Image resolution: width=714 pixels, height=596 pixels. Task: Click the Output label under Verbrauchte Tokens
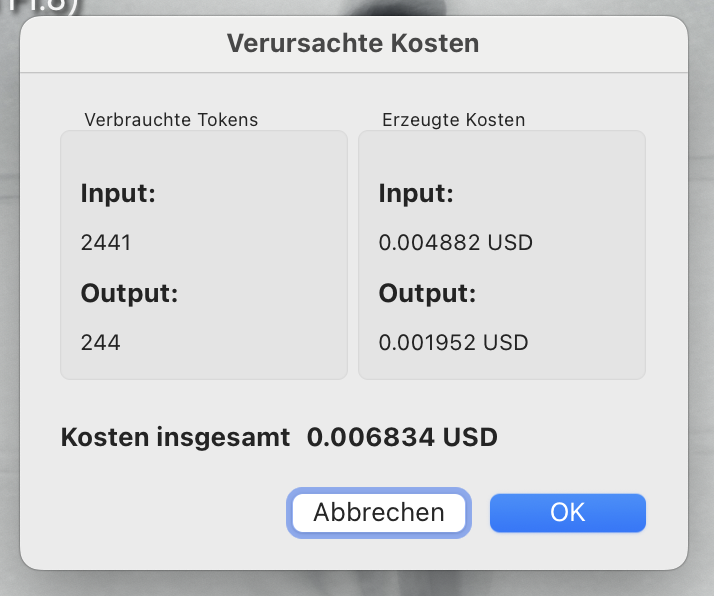(x=129, y=293)
